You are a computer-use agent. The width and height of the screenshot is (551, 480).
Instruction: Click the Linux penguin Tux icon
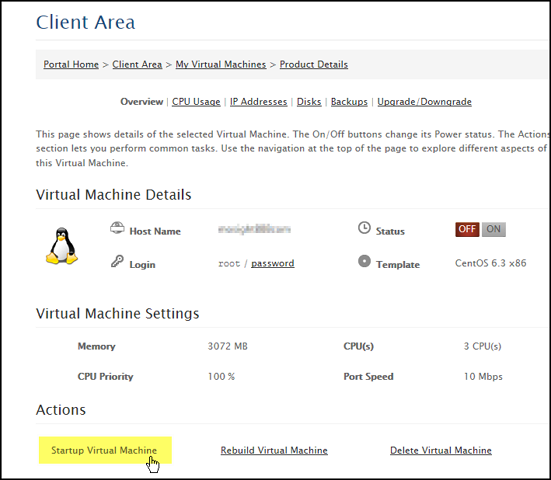click(x=62, y=246)
